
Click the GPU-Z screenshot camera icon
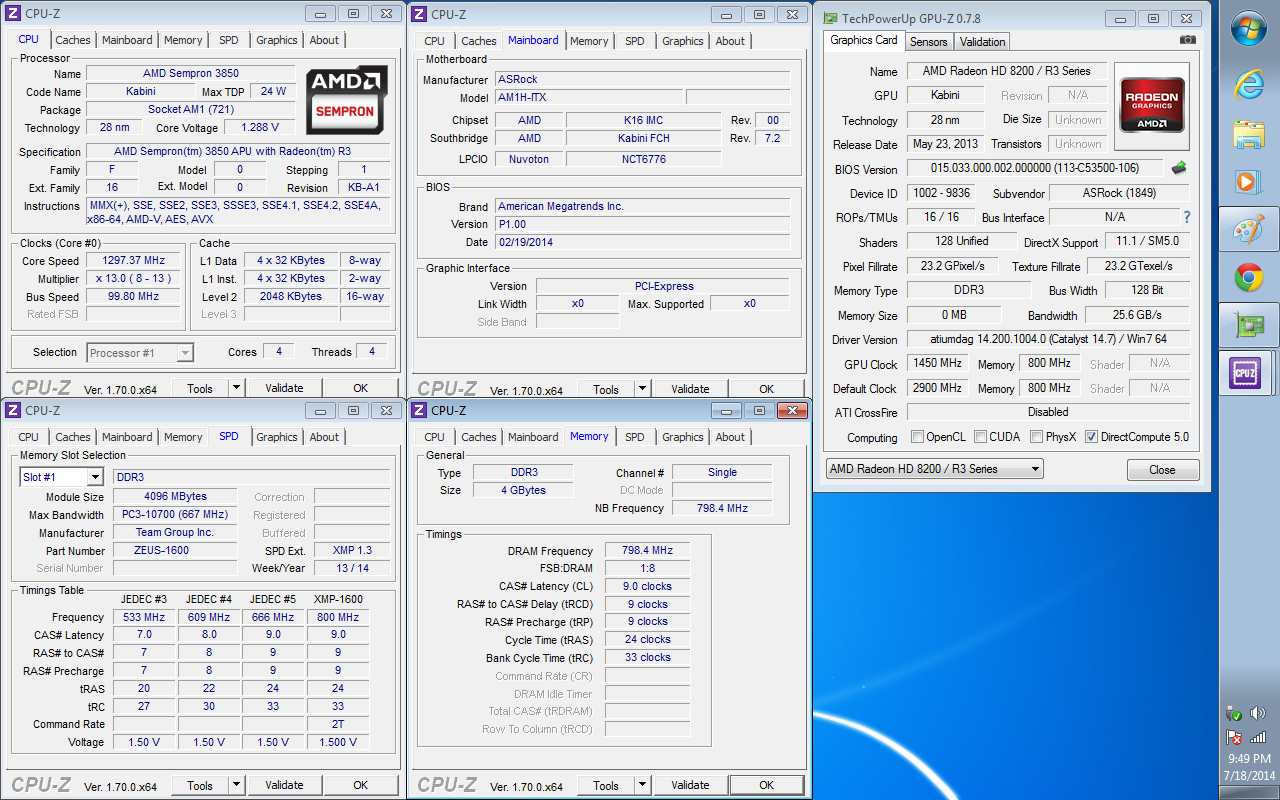coord(1187,40)
